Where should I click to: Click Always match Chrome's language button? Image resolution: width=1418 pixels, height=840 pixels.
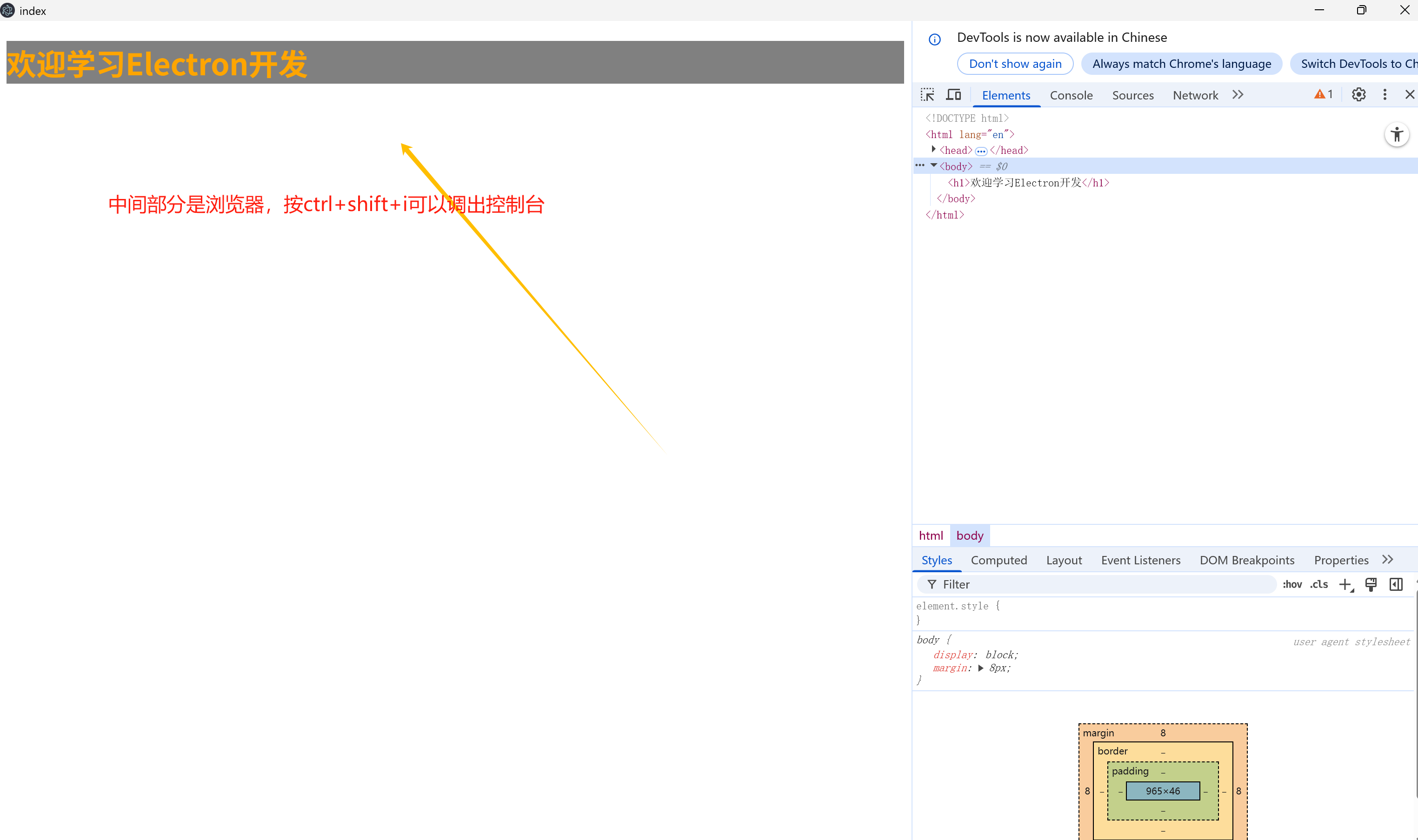1181,64
